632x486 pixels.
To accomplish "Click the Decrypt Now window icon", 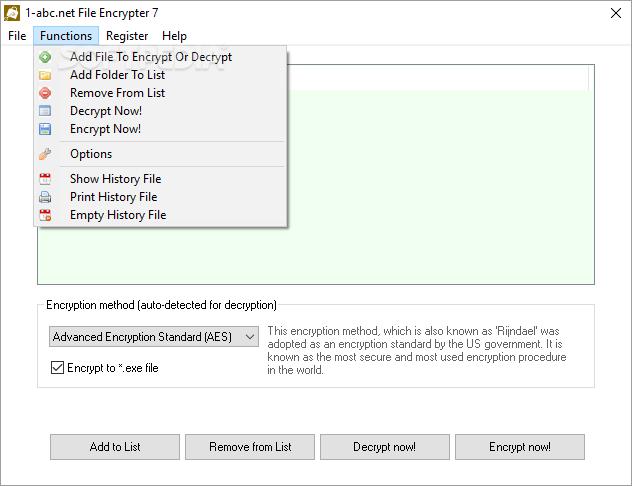I will tap(45, 111).
